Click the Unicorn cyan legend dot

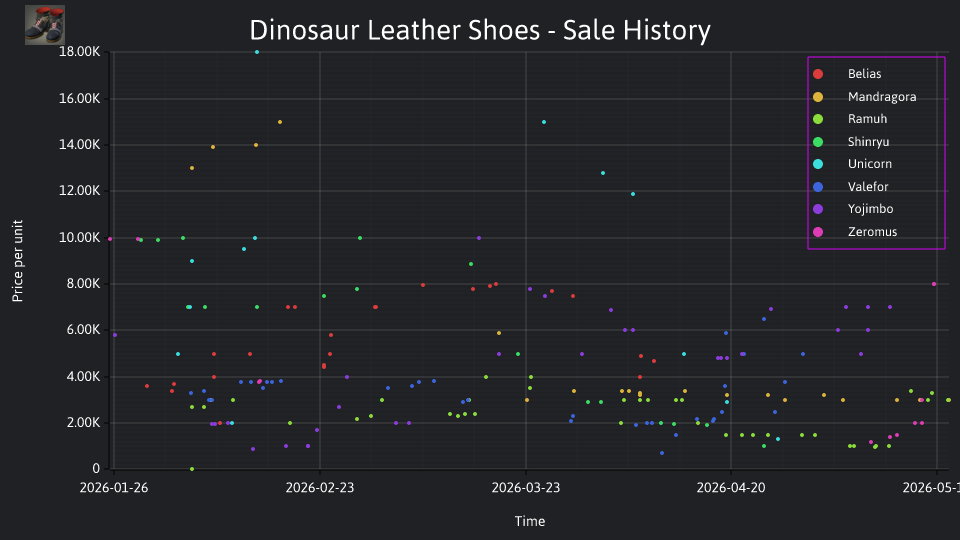coord(818,164)
